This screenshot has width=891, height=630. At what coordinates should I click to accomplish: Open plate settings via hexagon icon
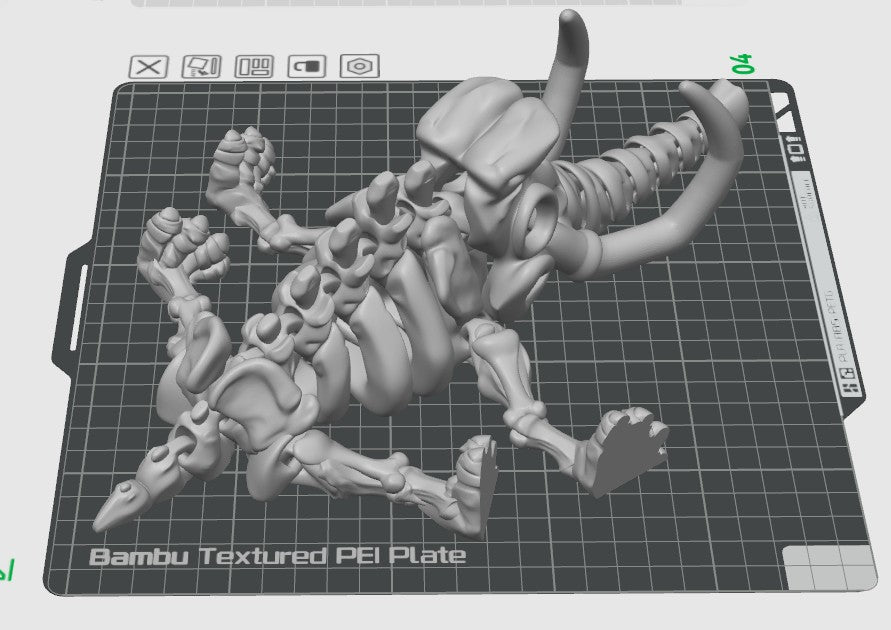[360, 67]
